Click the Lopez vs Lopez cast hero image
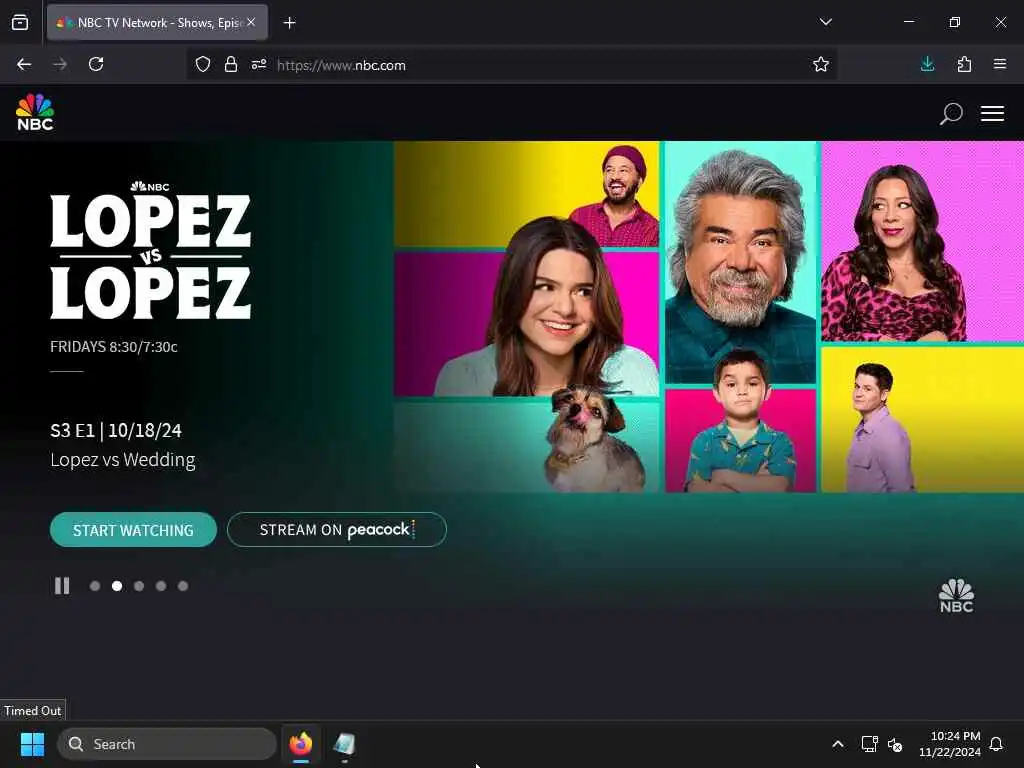 click(x=709, y=317)
